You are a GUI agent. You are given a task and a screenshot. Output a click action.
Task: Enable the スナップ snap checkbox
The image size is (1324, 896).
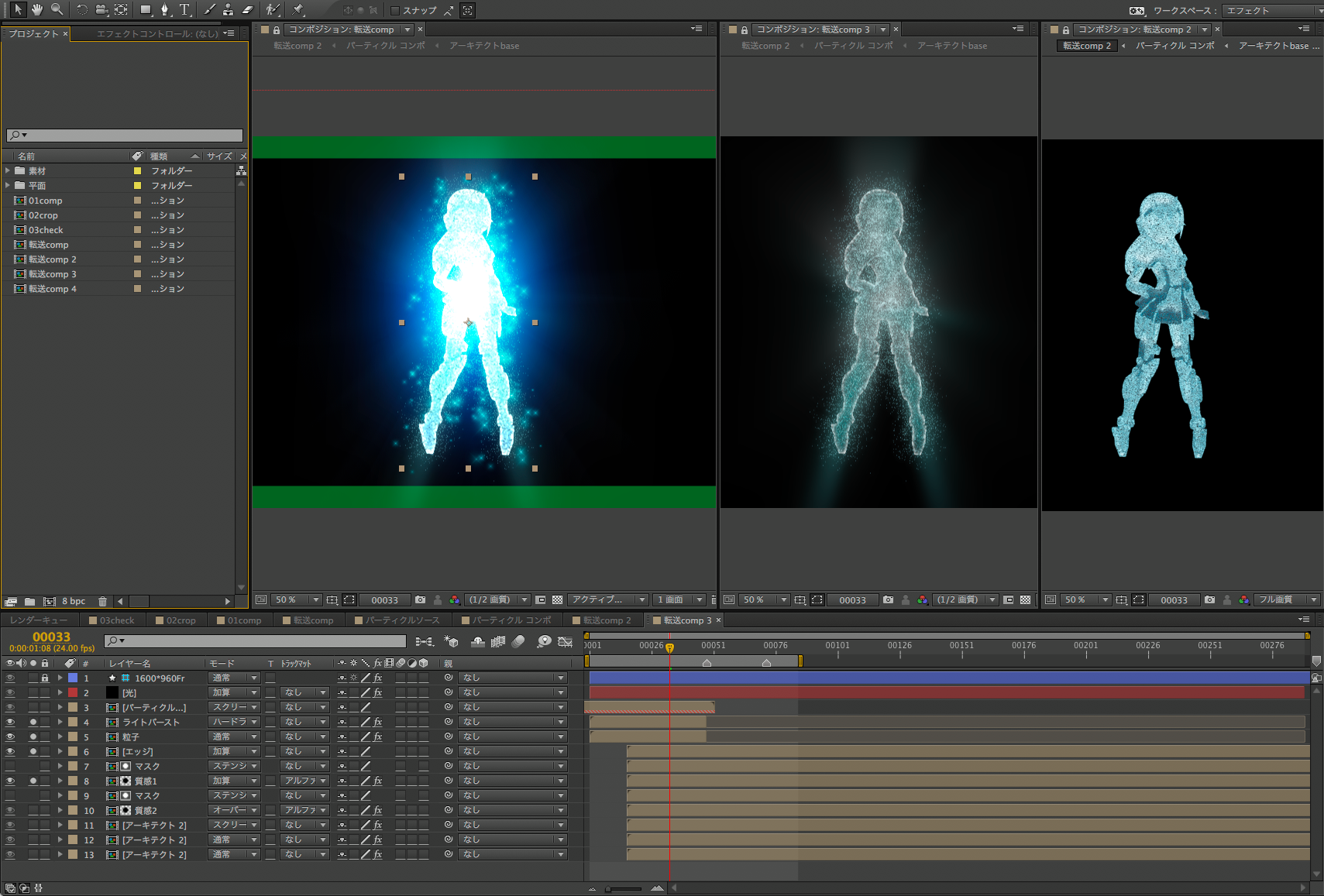coord(395,10)
